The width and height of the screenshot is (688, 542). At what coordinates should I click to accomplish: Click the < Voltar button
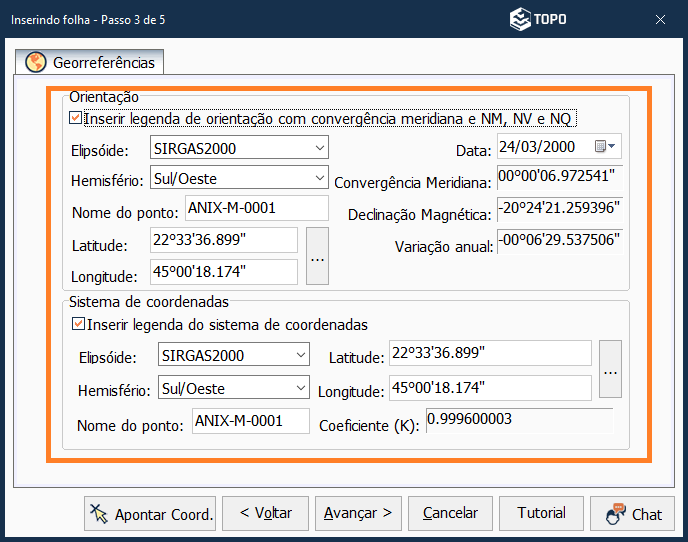pos(265,513)
